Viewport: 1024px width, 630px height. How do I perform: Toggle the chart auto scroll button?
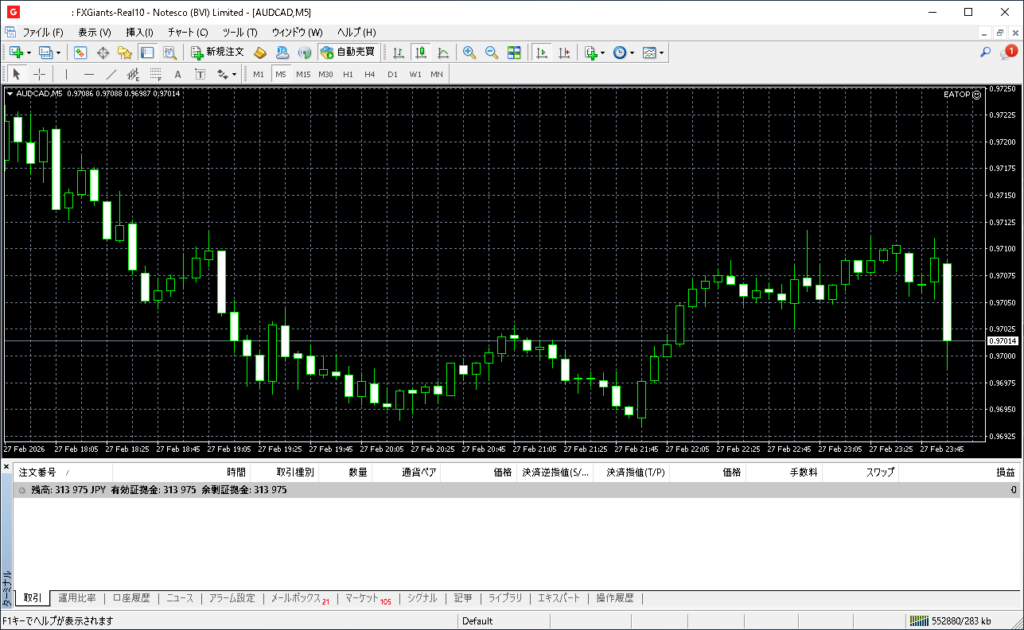pos(542,52)
